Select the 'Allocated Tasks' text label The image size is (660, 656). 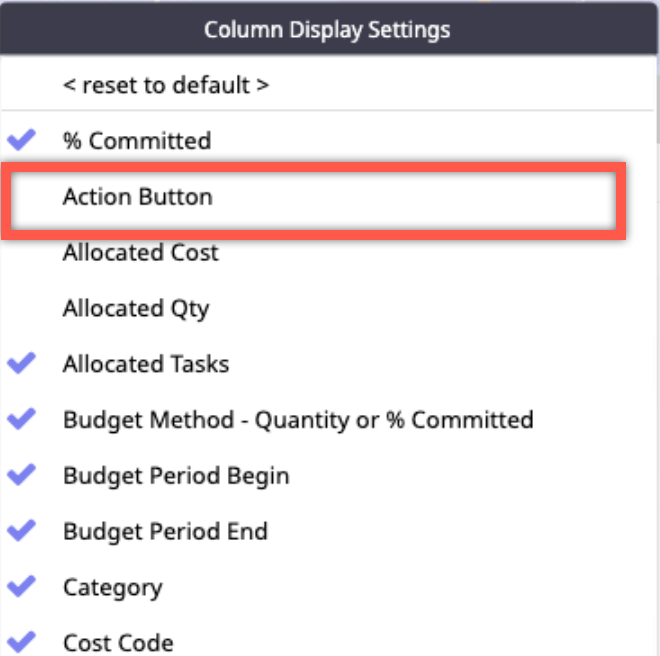tap(146, 364)
